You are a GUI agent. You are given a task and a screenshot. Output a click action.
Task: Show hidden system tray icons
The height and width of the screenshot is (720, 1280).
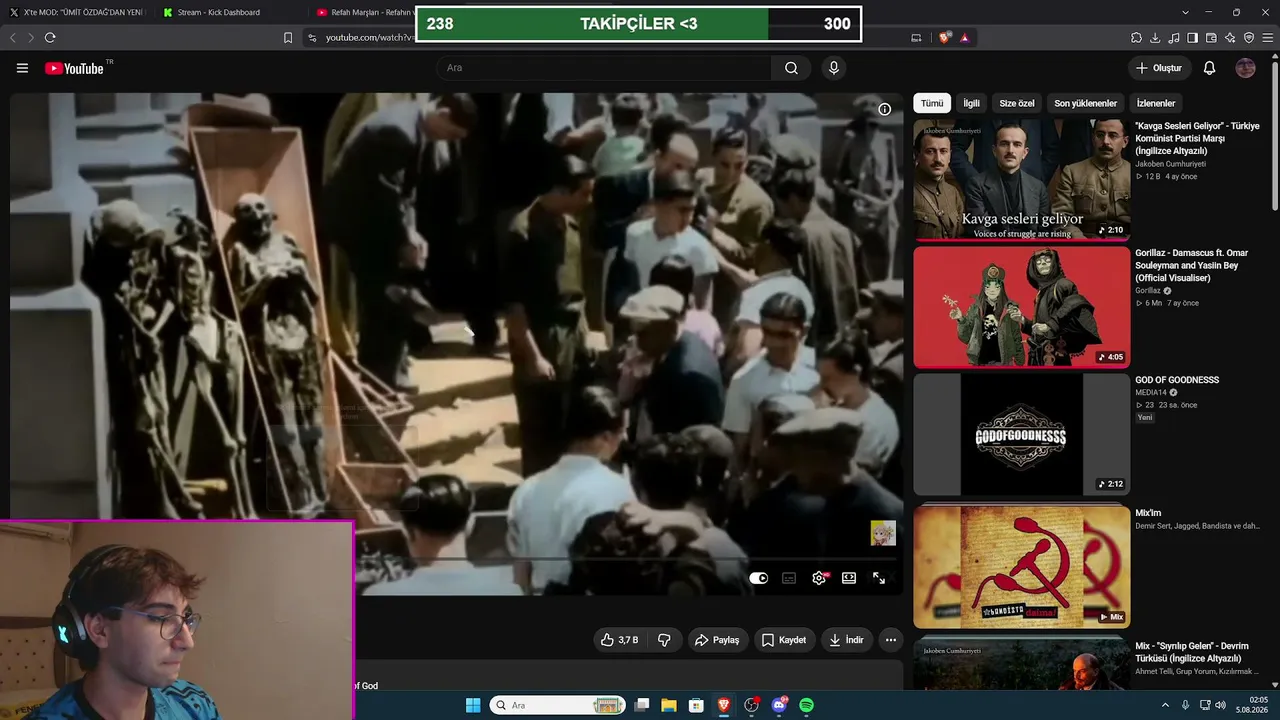[1165, 705]
